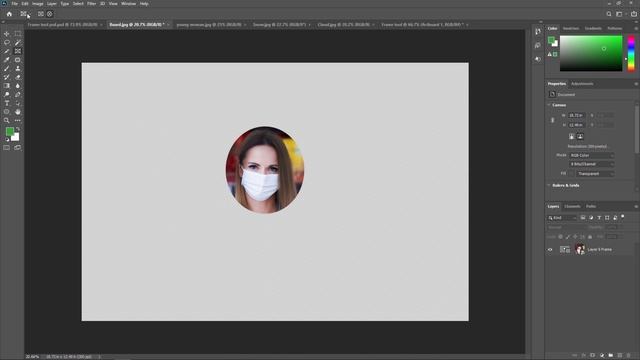Switch to the Swatches tab
This screenshot has height=360, width=640.
coord(571,29)
